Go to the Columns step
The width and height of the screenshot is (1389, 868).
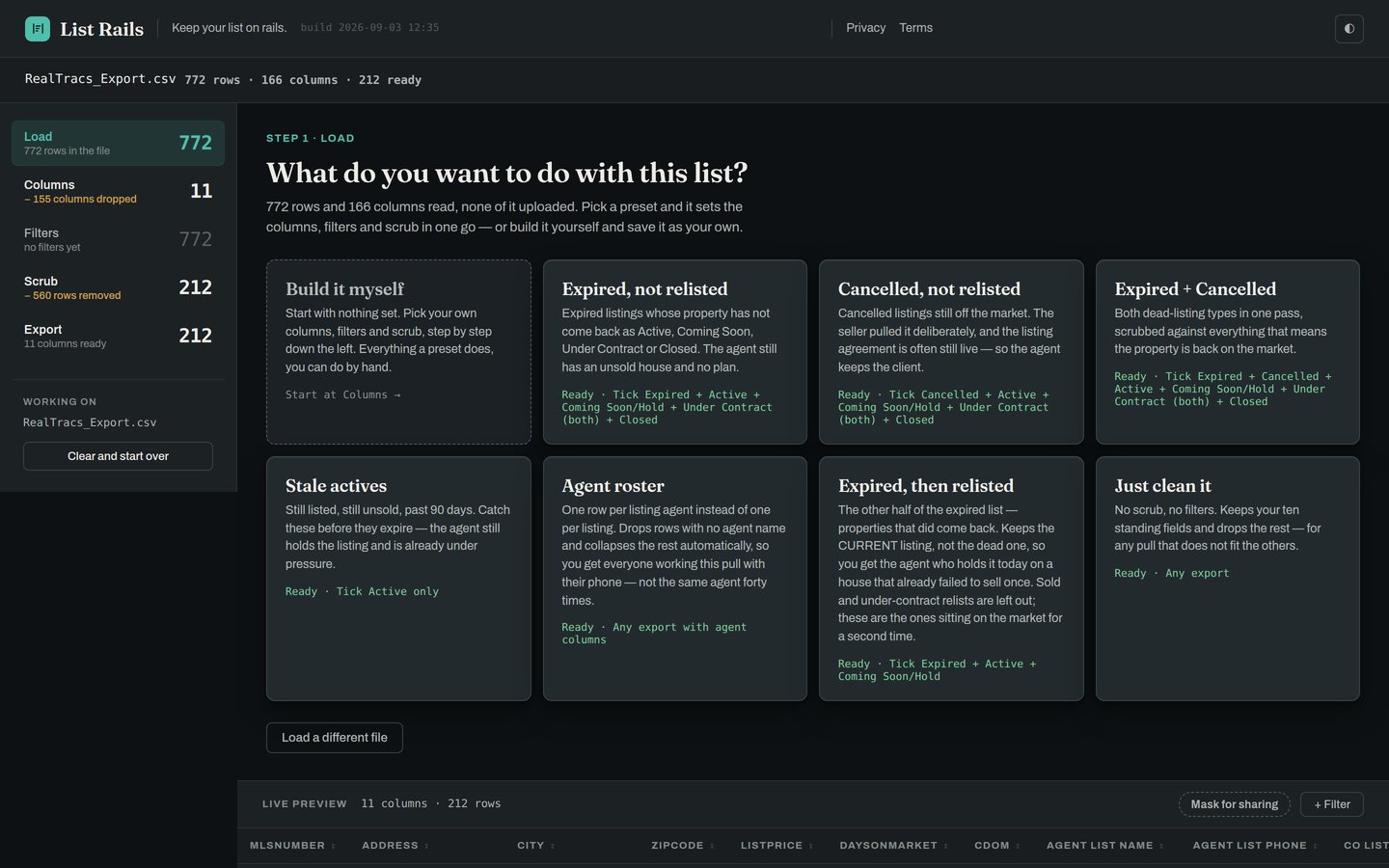click(x=118, y=191)
